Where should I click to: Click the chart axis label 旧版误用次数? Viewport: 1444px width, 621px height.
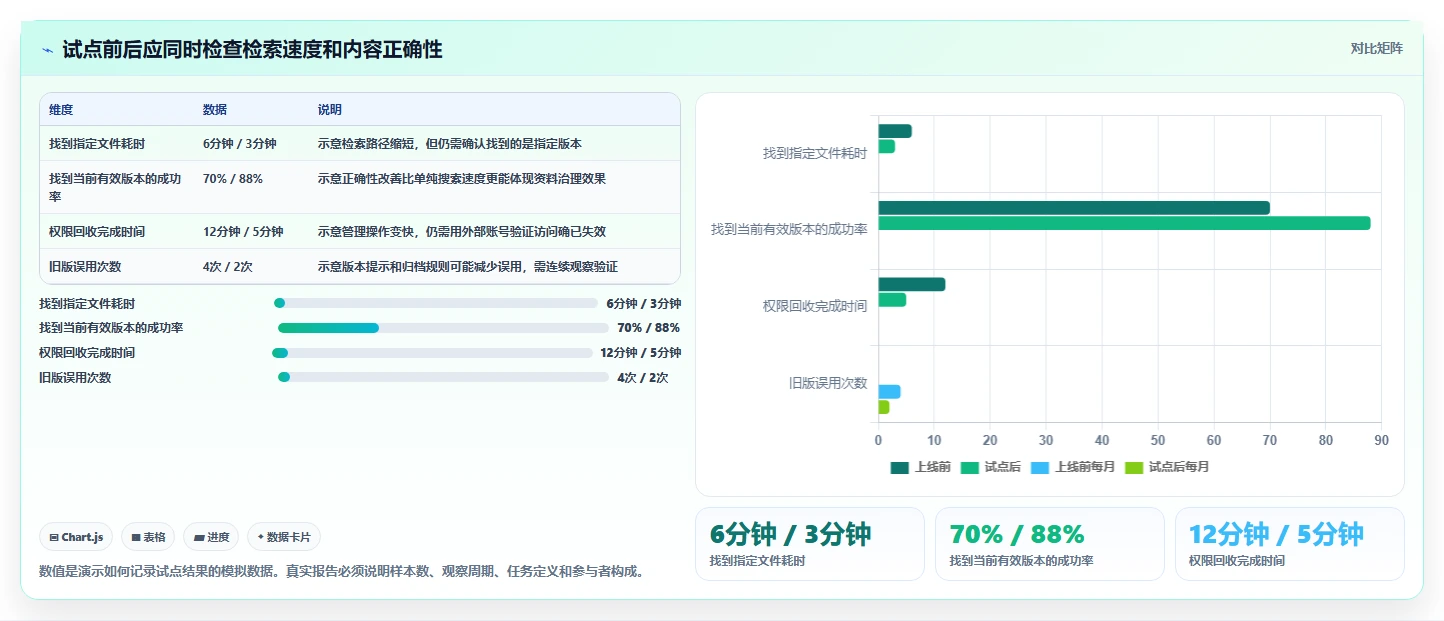(828, 383)
